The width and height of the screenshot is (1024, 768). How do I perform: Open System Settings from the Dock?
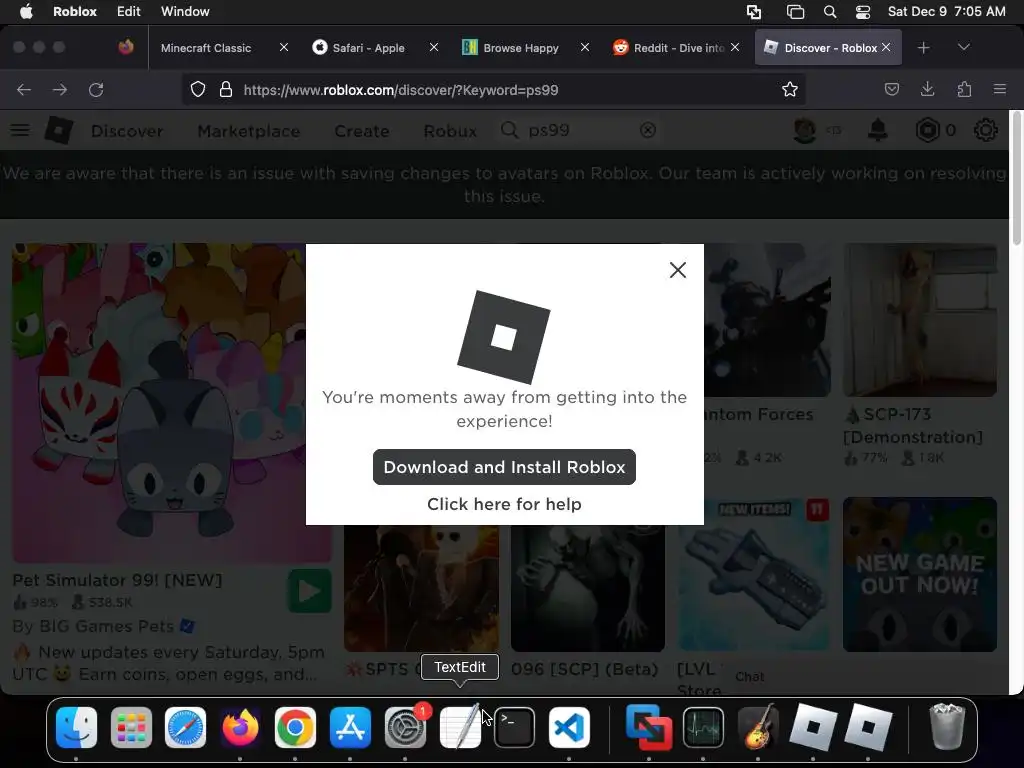tap(405, 728)
